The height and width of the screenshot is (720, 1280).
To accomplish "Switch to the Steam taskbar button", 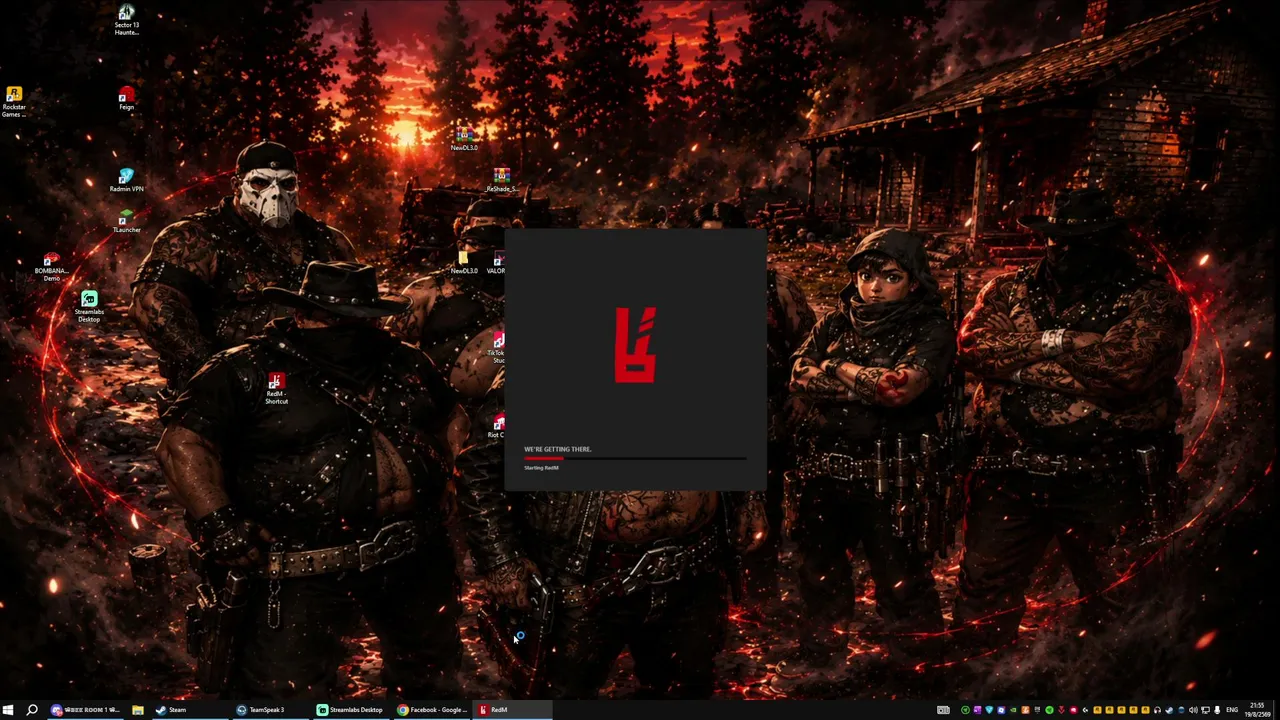I will pyautogui.click(x=190, y=710).
